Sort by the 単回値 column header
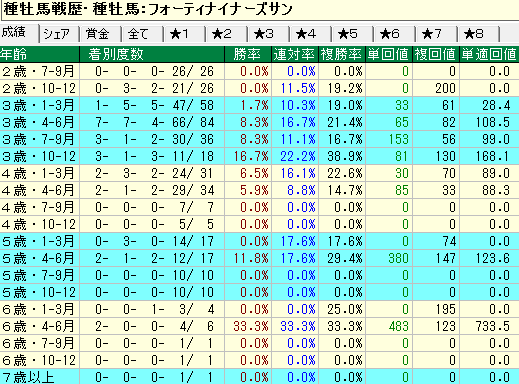The image size is (519, 384). pos(389,54)
